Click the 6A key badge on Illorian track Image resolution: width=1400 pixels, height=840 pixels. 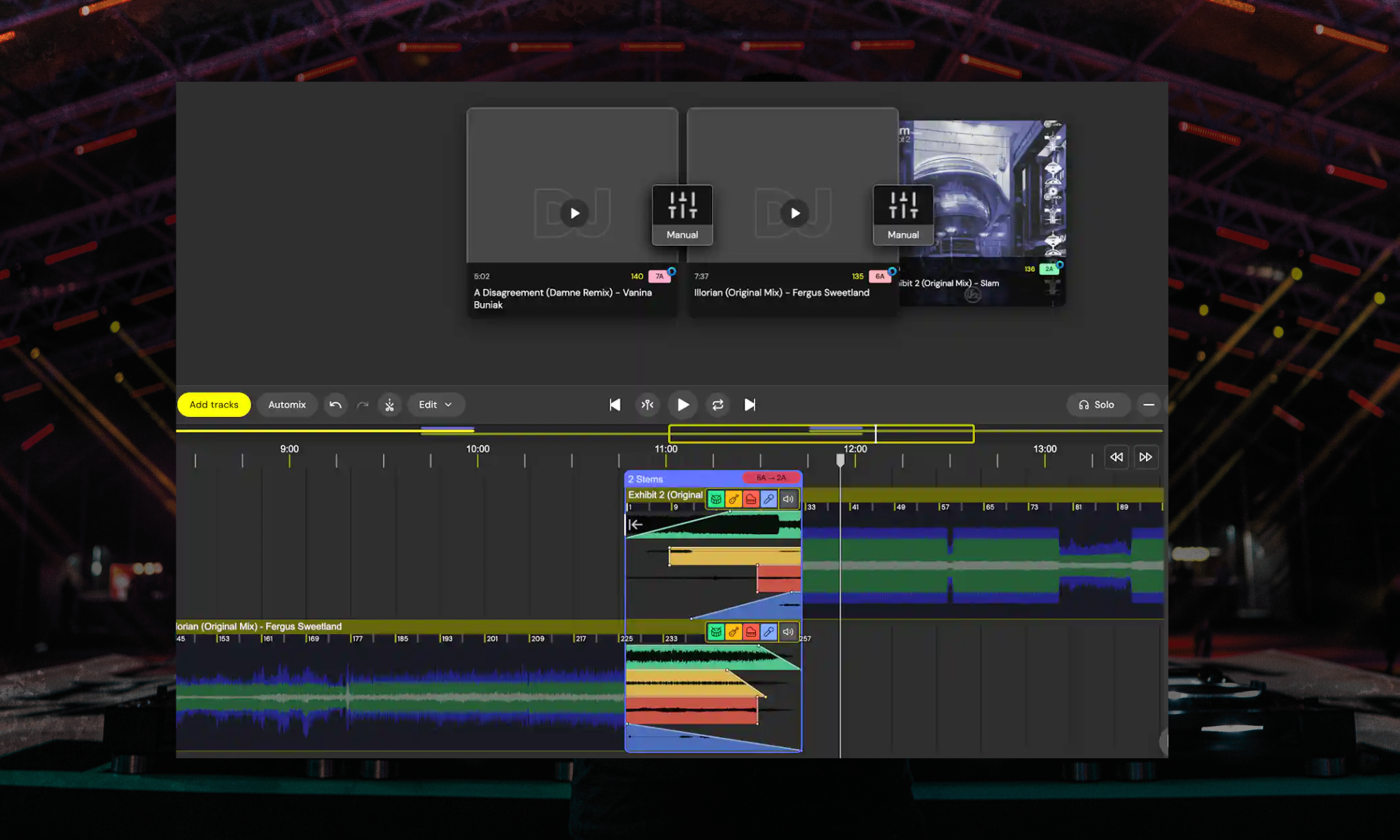(x=880, y=276)
